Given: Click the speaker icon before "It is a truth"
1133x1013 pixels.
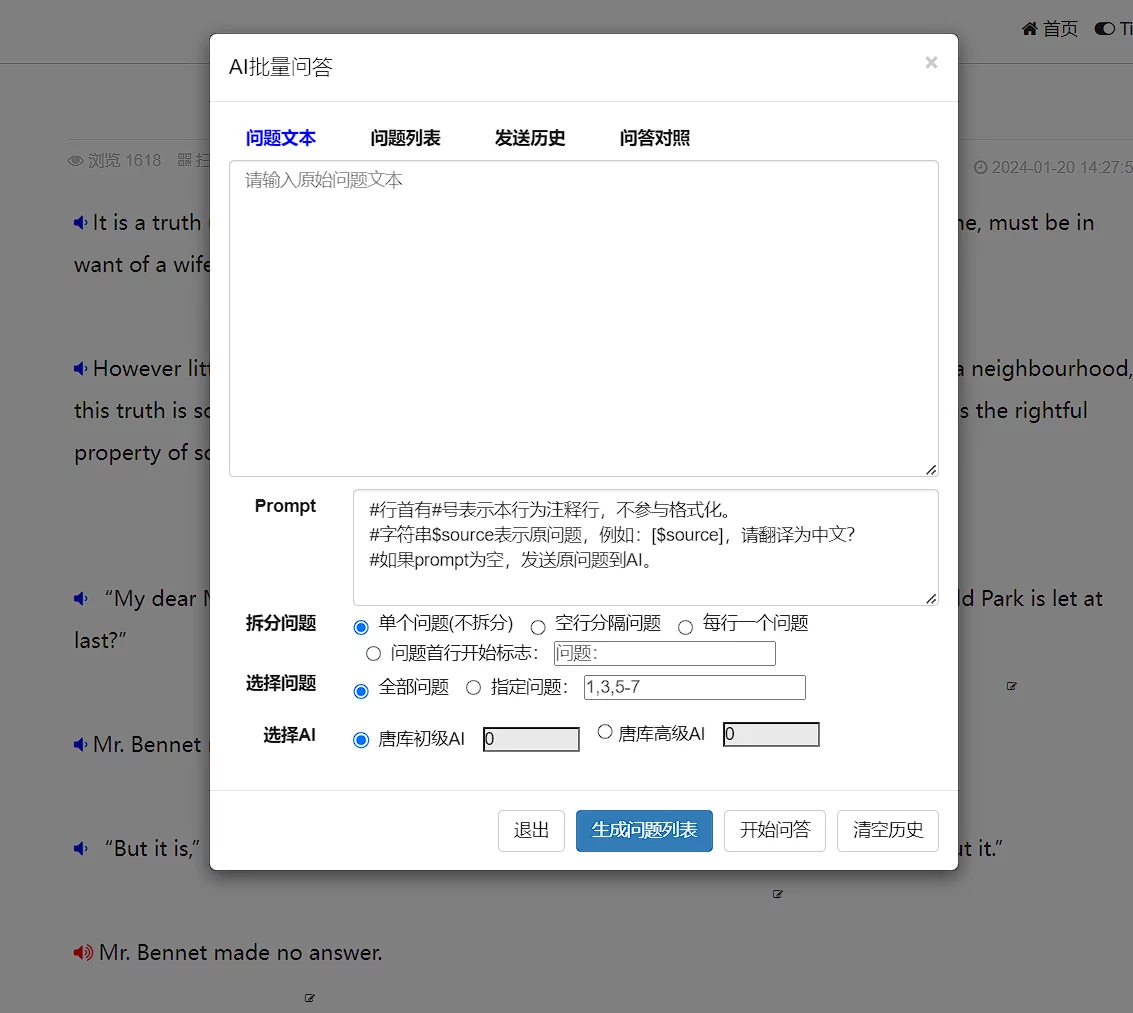Looking at the screenshot, I should (81, 223).
